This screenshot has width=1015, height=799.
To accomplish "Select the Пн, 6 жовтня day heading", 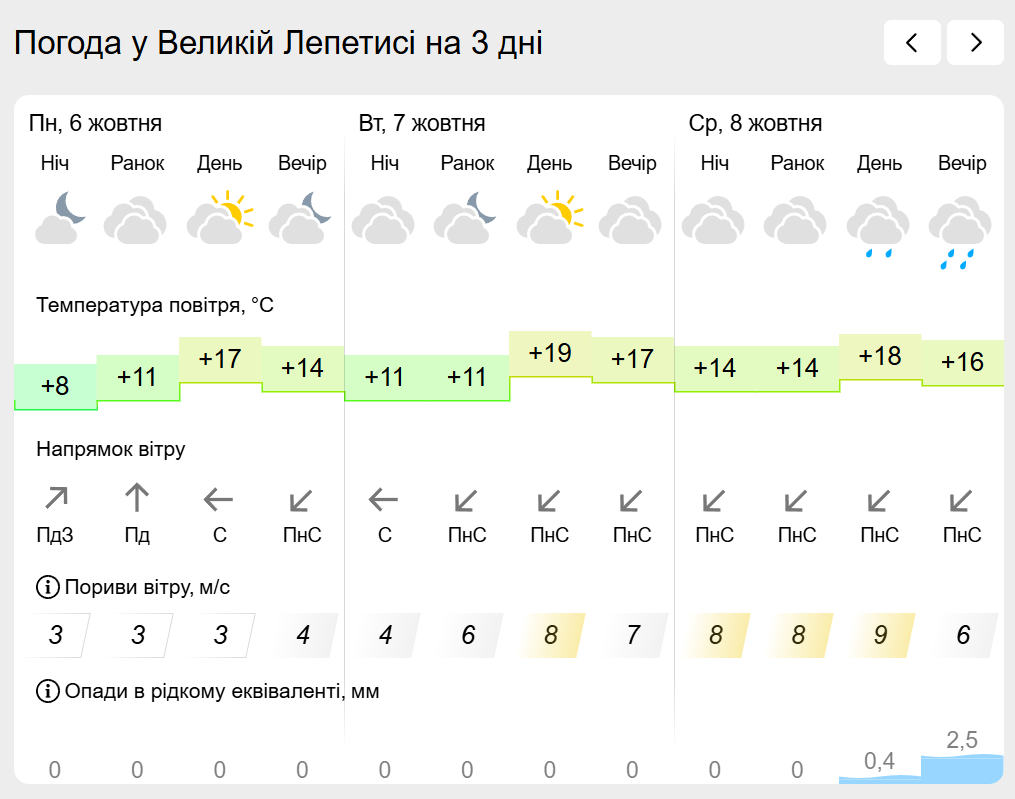I will [95, 124].
